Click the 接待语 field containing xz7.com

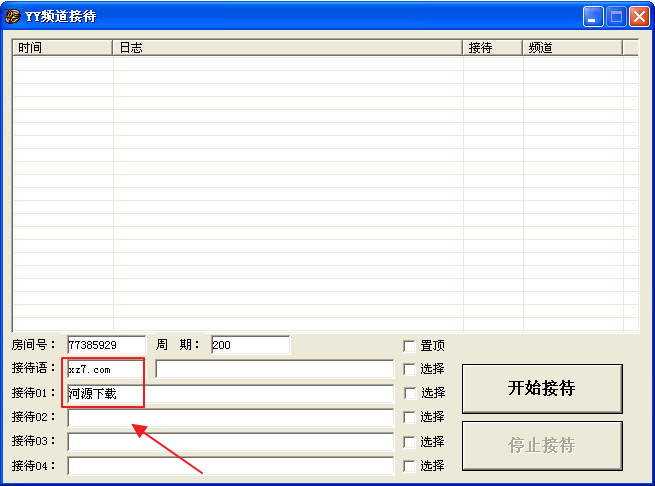(x=105, y=369)
